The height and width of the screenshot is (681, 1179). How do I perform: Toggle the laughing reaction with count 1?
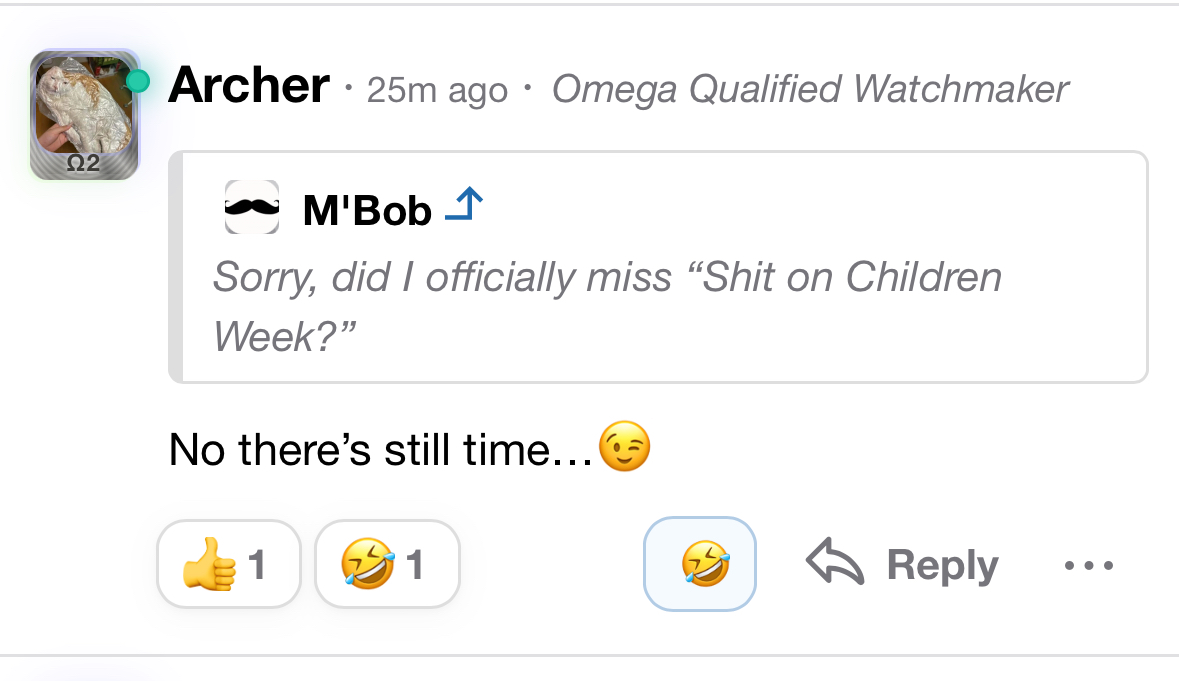[387, 565]
